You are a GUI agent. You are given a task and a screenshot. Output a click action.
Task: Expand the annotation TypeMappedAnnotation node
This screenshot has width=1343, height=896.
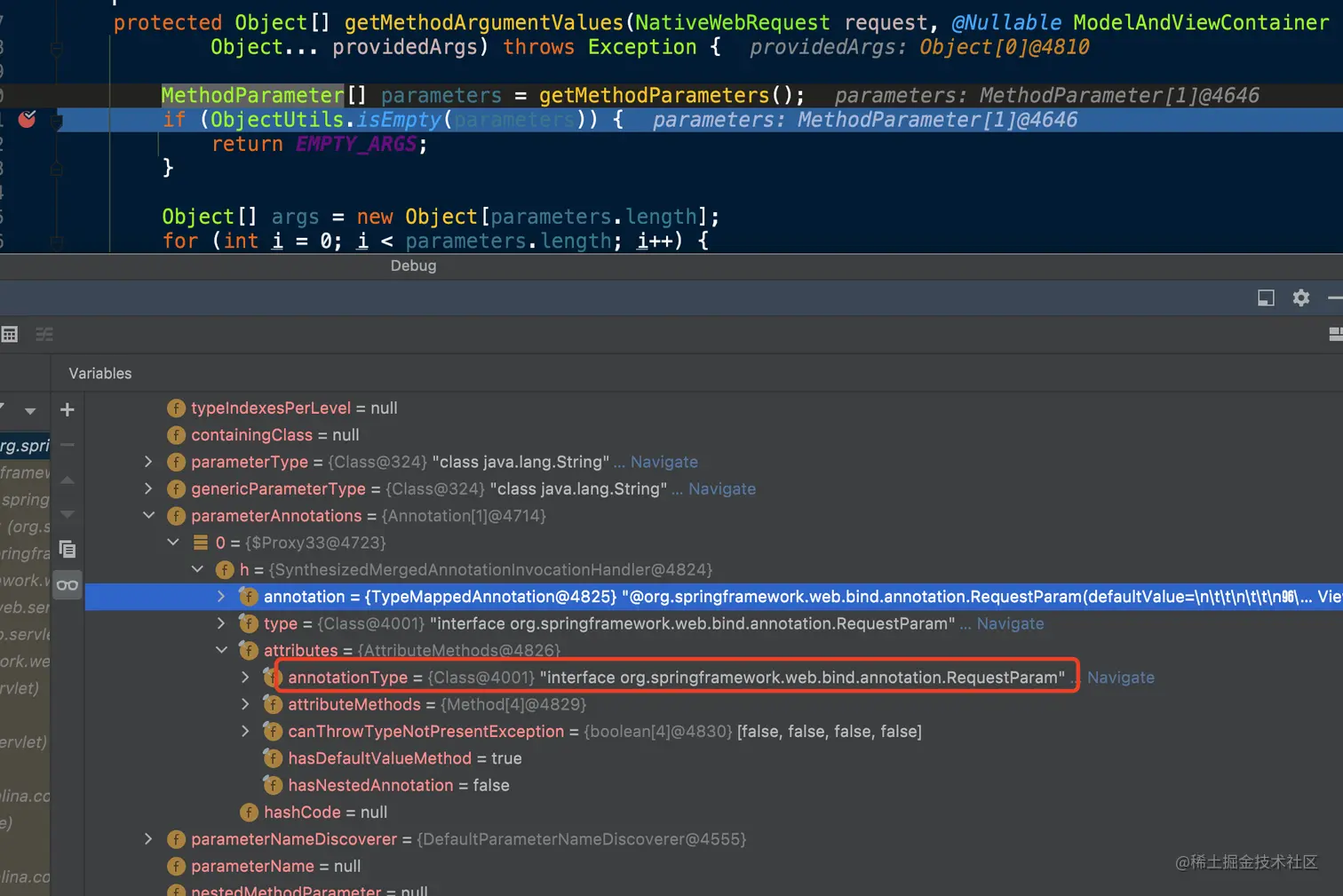click(x=221, y=597)
